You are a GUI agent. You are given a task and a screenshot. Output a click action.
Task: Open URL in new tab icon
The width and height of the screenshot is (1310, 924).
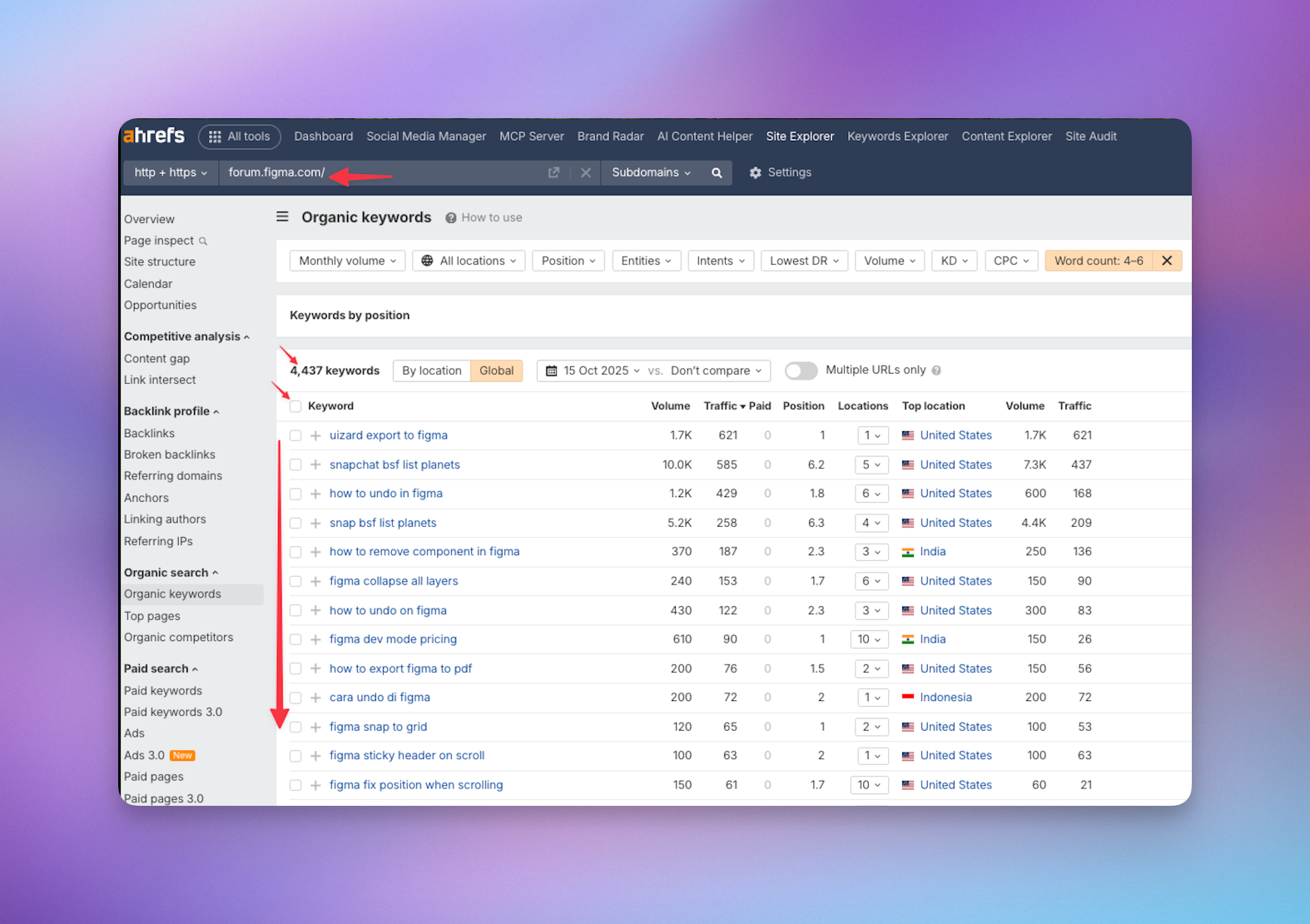click(x=553, y=172)
